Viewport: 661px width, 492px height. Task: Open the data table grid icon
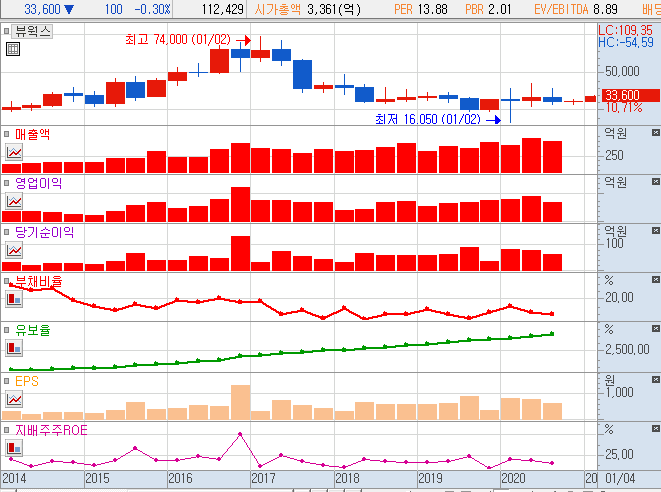pos(13,49)
